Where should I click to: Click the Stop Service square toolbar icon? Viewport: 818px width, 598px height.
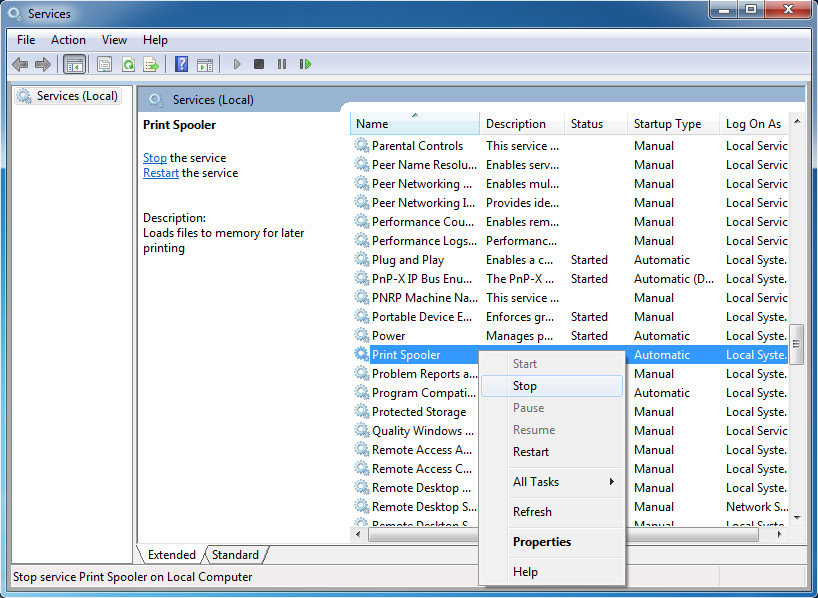259,64
